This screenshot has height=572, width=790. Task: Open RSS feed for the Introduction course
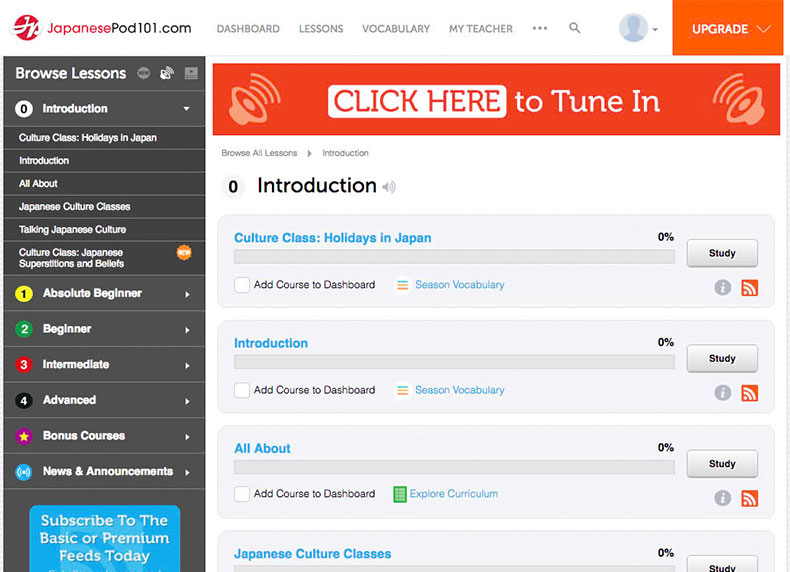click(749, 393)
